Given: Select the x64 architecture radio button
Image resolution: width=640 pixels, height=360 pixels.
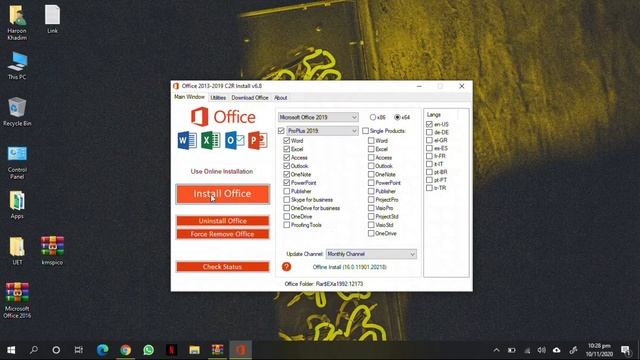Looking at the screenshot, I should point(397,117).
